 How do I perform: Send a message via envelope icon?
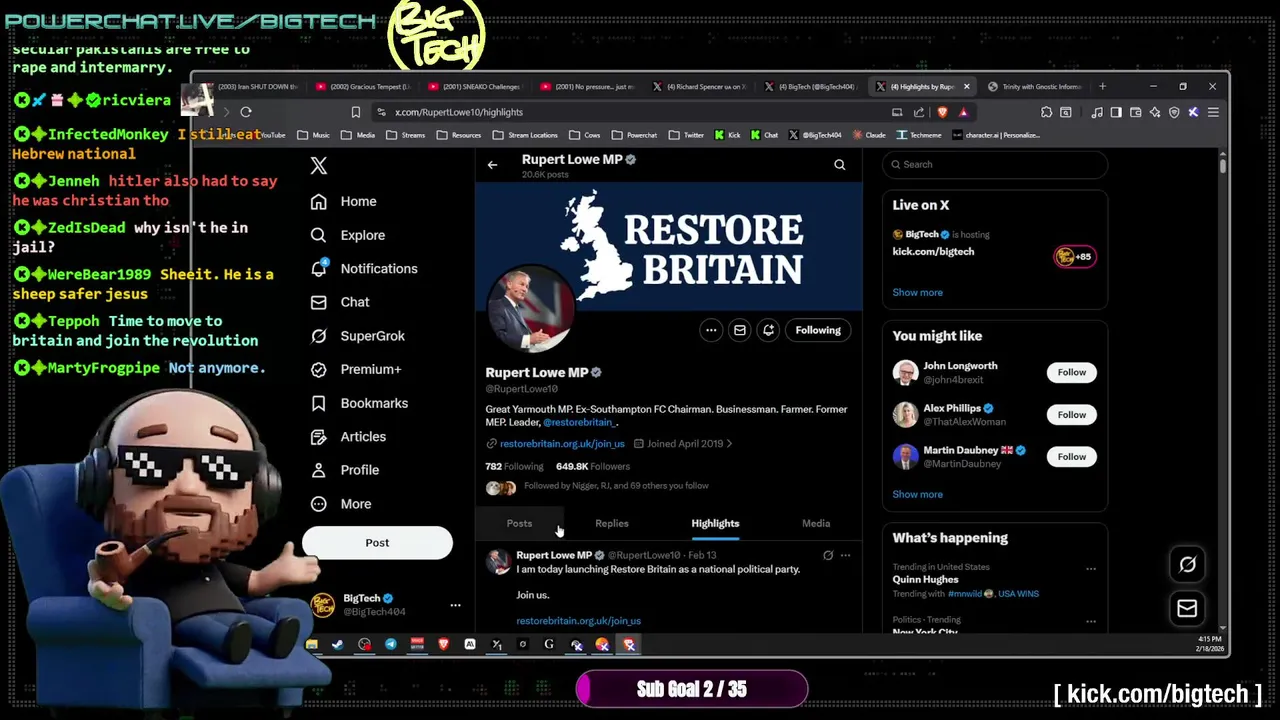pos(740,330)
